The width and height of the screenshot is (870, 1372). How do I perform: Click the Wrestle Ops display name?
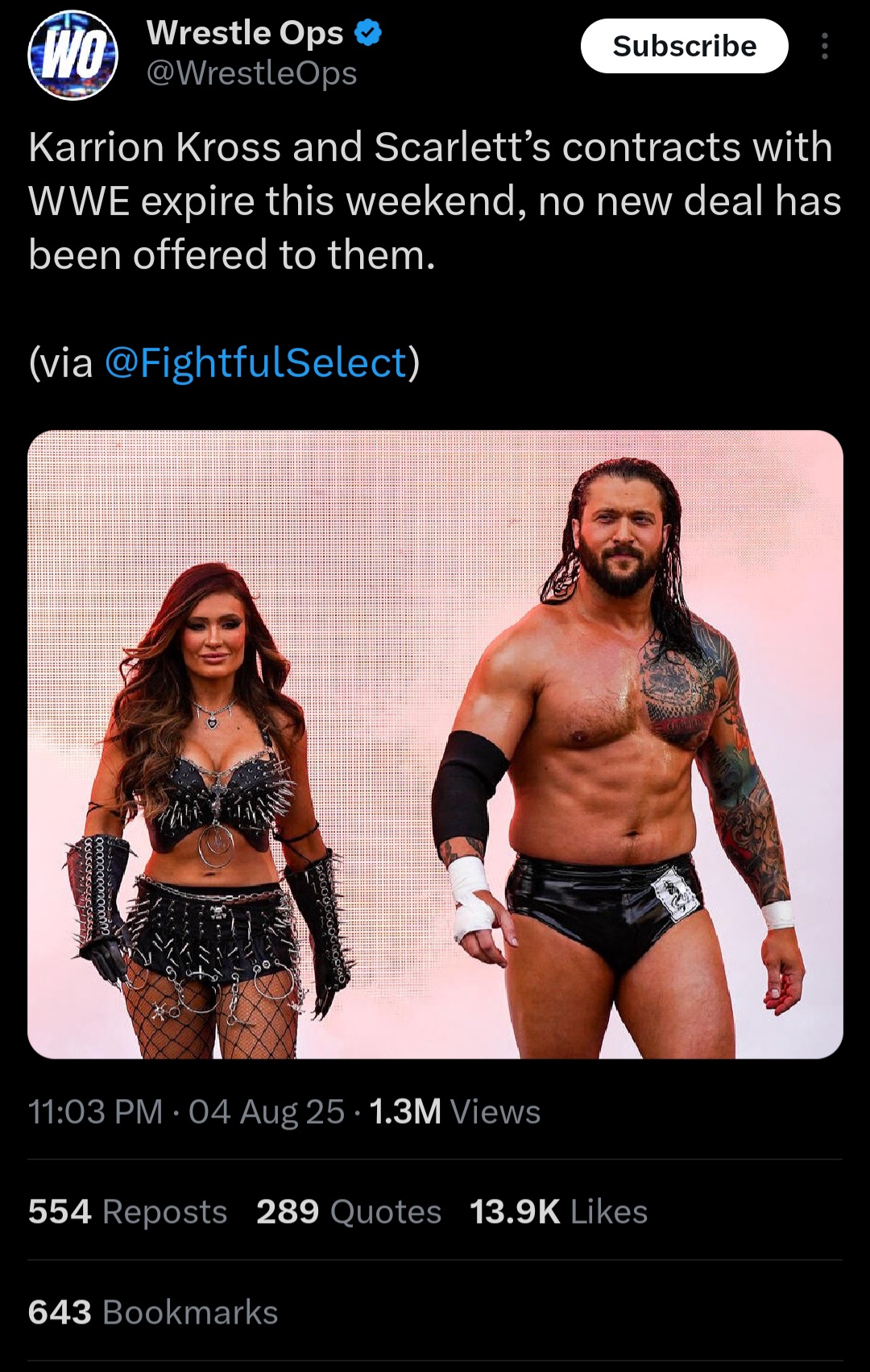tap(245, 33)
